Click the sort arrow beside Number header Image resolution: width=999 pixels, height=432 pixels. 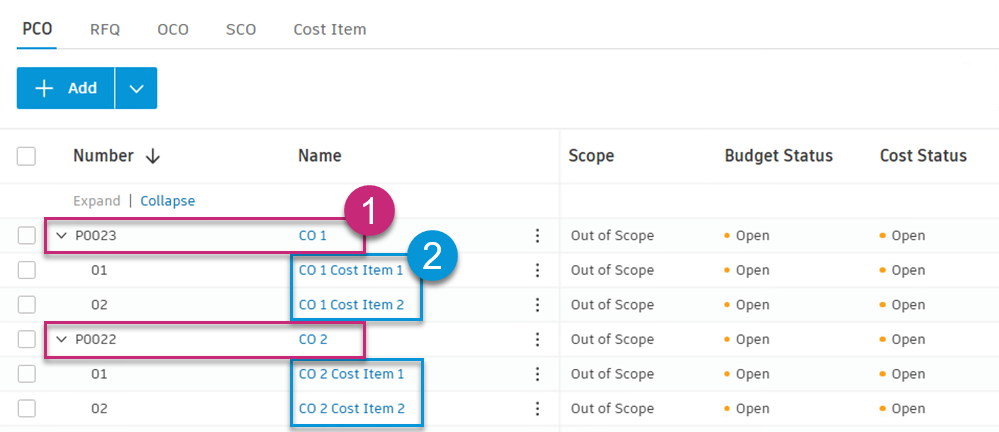pyautogui.click(x=153, y=156)
